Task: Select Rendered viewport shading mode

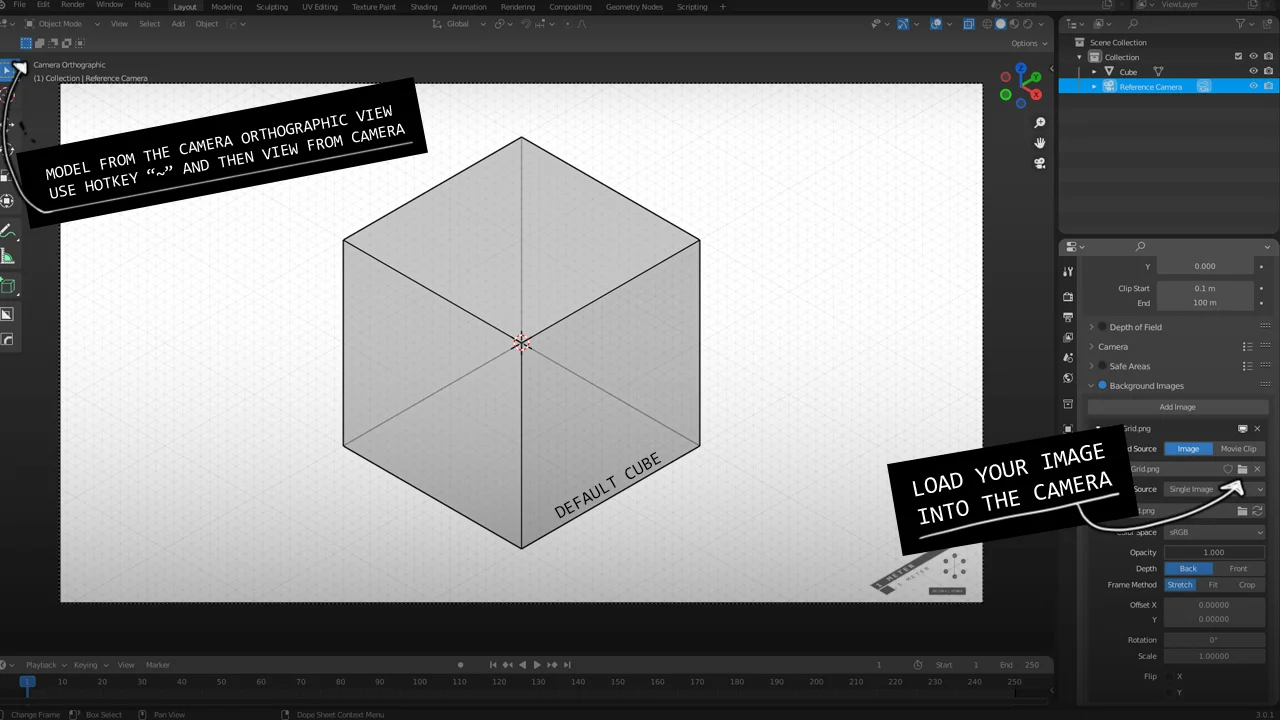Action: (x=1028, y=25)
